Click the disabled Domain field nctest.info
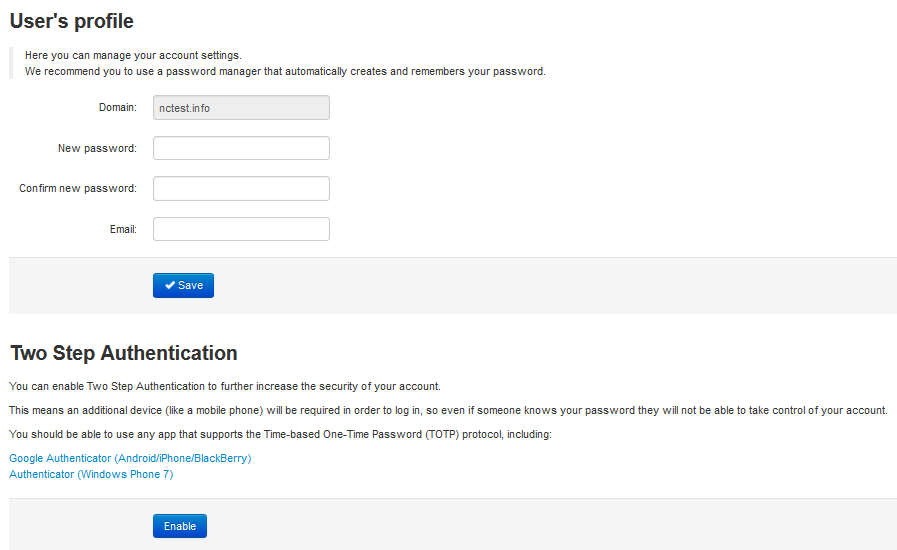897x550 pixels. (241, 108)
